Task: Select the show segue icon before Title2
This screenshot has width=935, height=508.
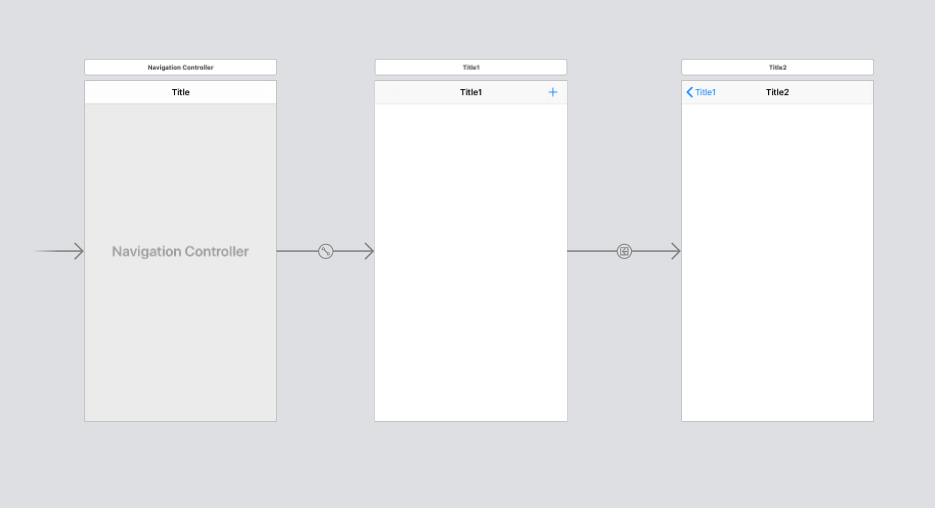Action: click(624, 251)
